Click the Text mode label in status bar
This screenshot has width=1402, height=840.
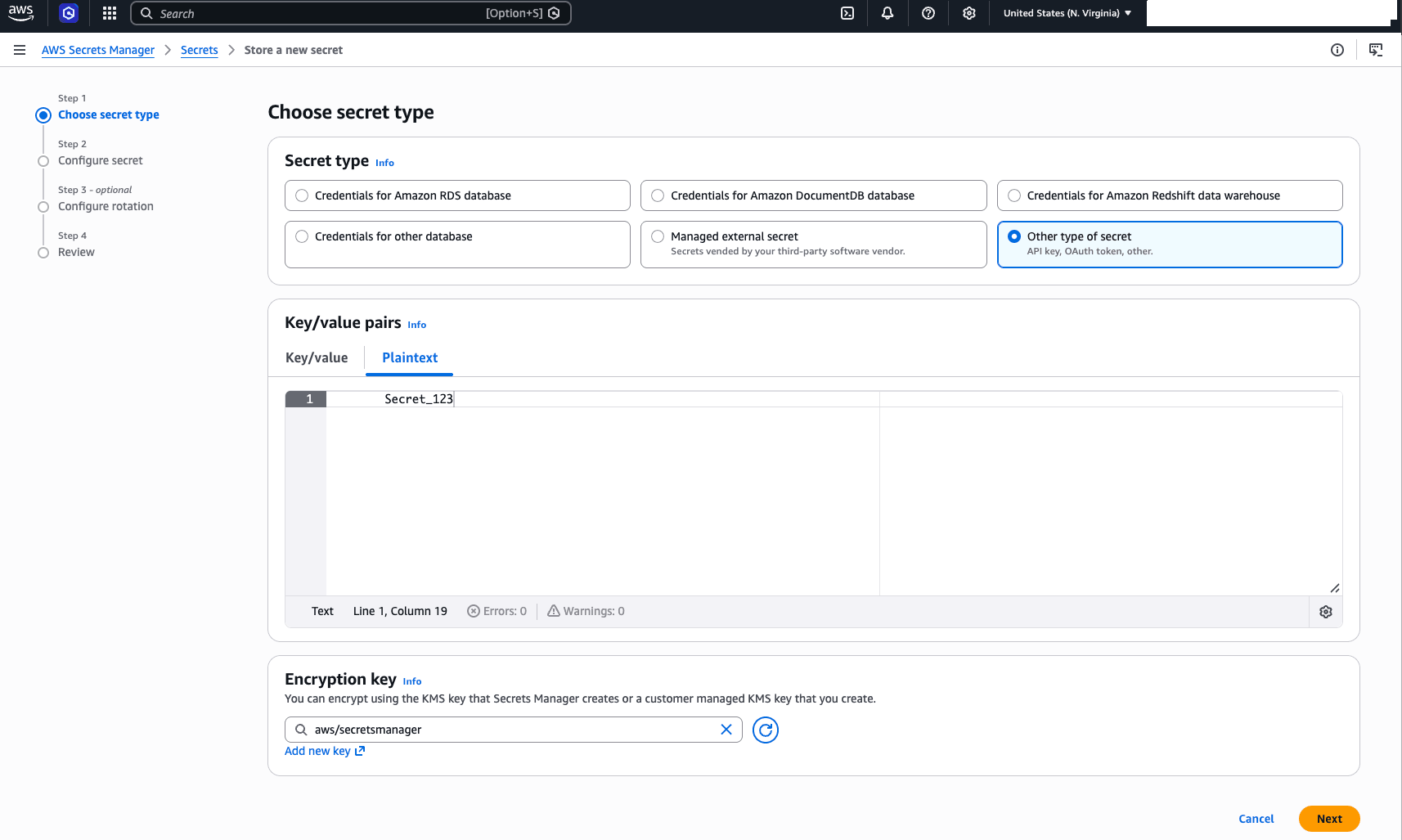(322, 611)
